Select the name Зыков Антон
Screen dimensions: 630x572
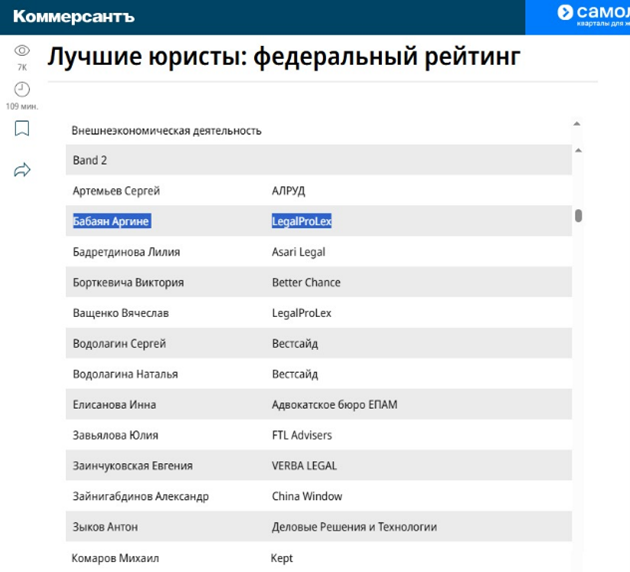[x=105, y=527]
